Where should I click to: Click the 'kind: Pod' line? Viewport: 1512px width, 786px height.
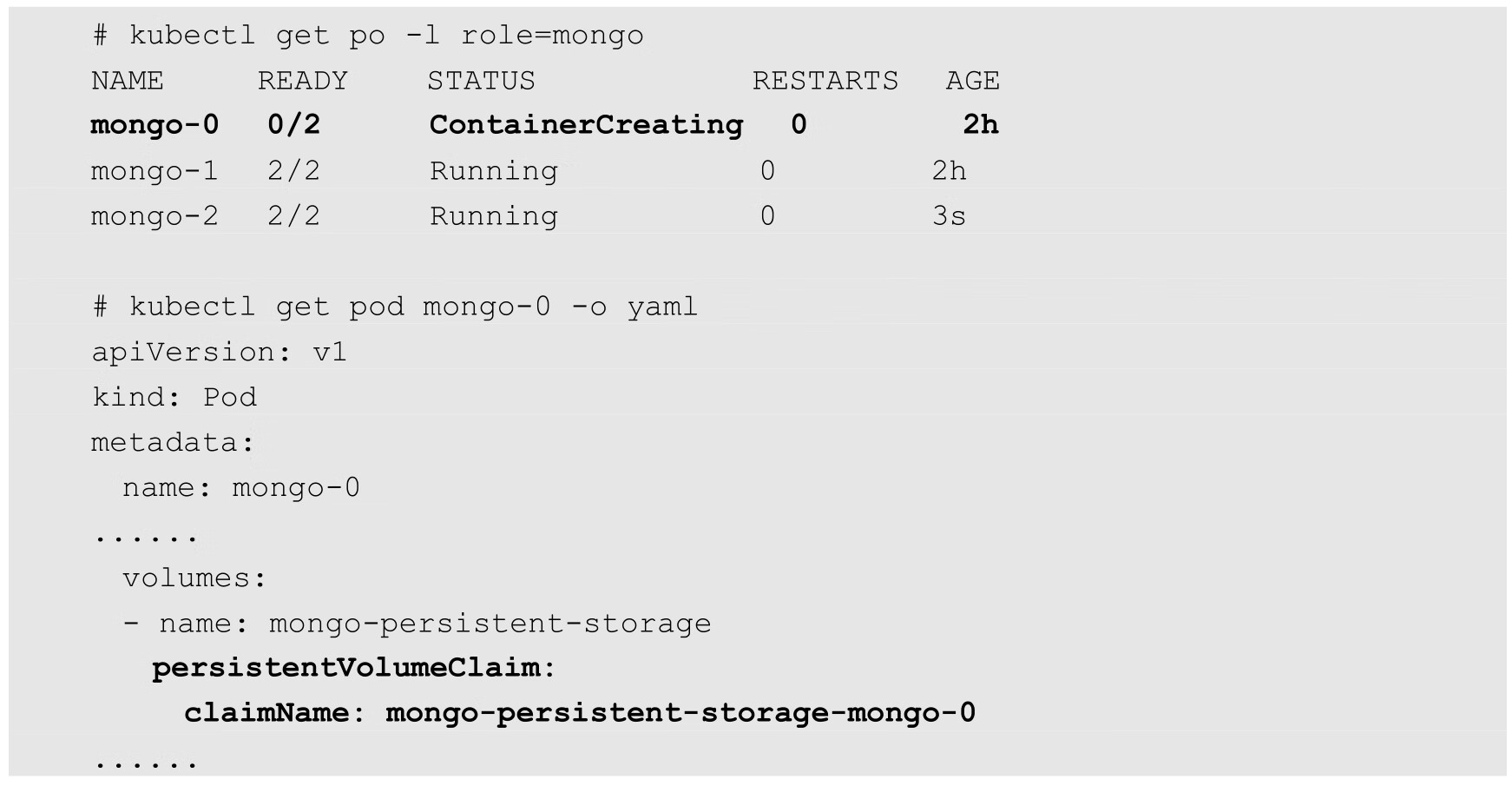(x=174, y=397)
